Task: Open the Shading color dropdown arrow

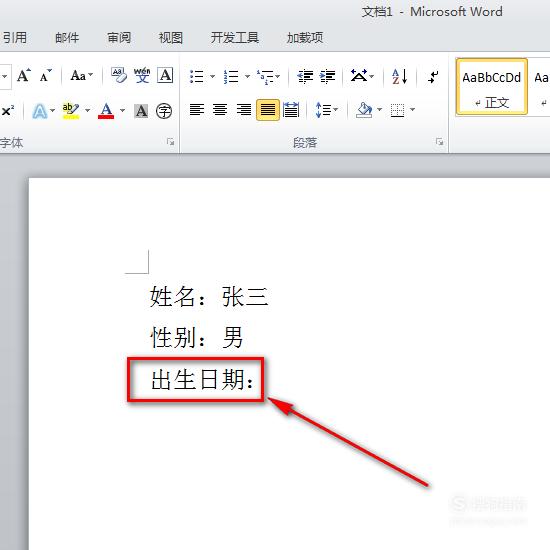Action: pyautogui.click(x=380, y=110)
